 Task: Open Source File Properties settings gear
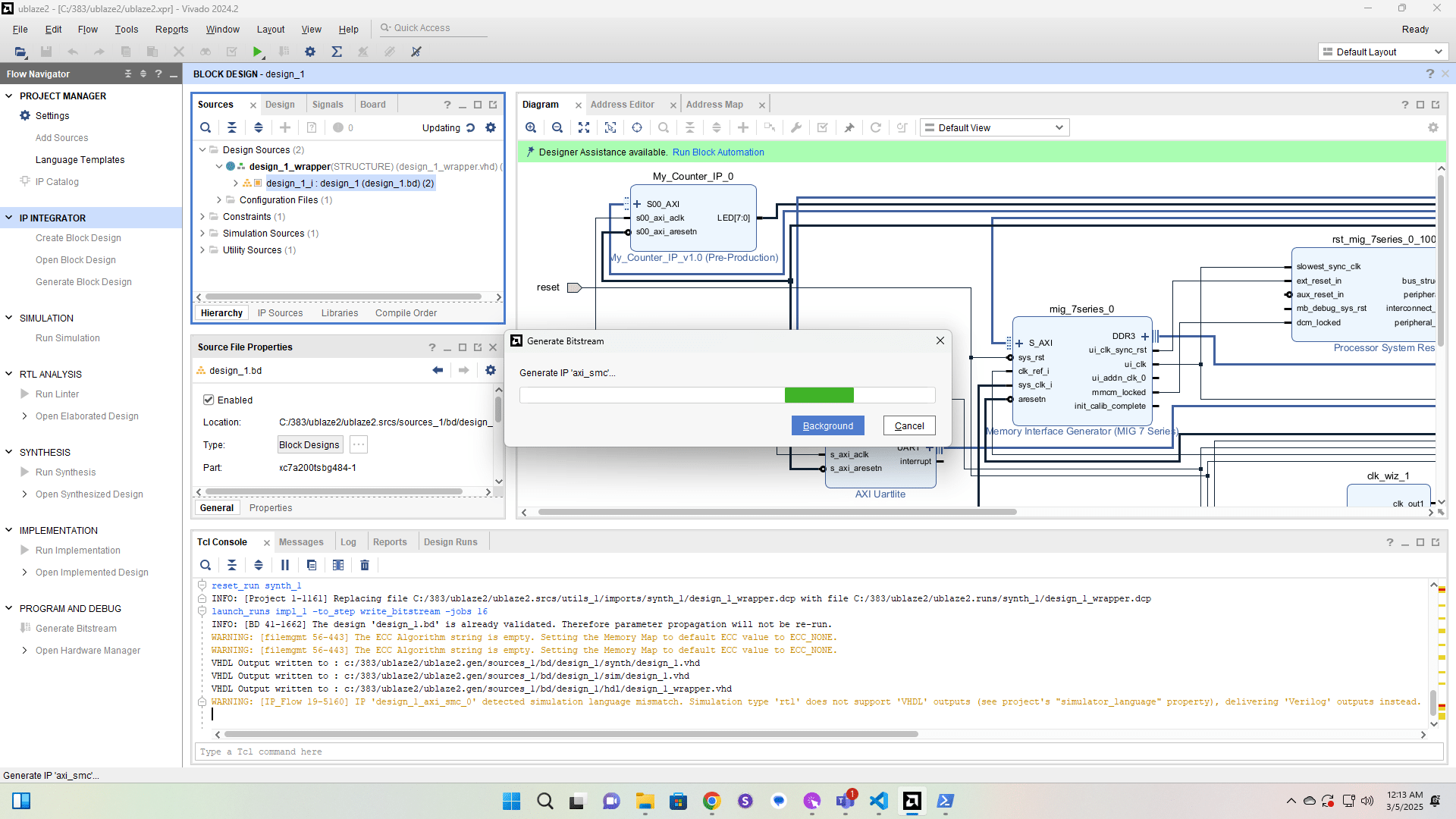(x=491, y=370)
